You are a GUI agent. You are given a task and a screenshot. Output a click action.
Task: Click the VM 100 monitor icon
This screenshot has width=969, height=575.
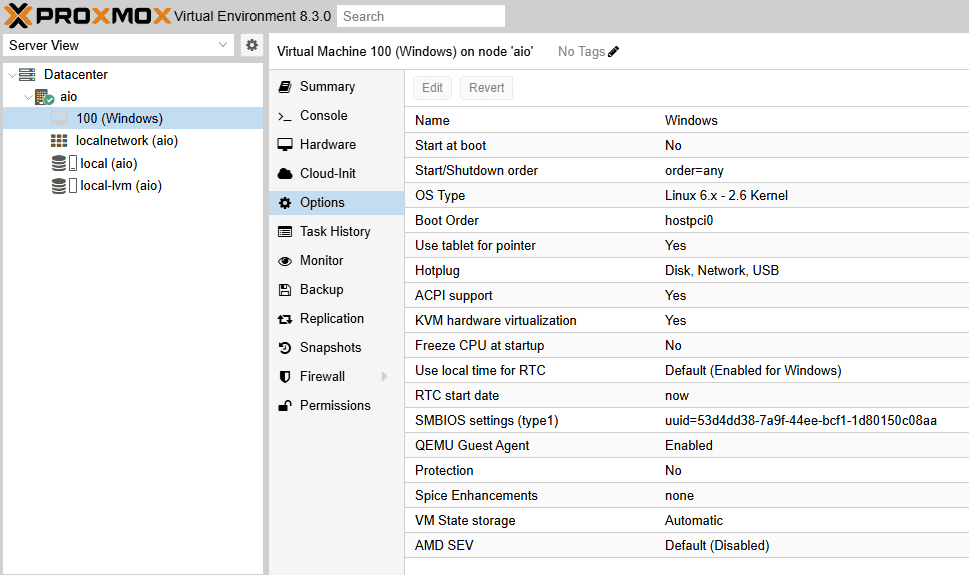59,118
